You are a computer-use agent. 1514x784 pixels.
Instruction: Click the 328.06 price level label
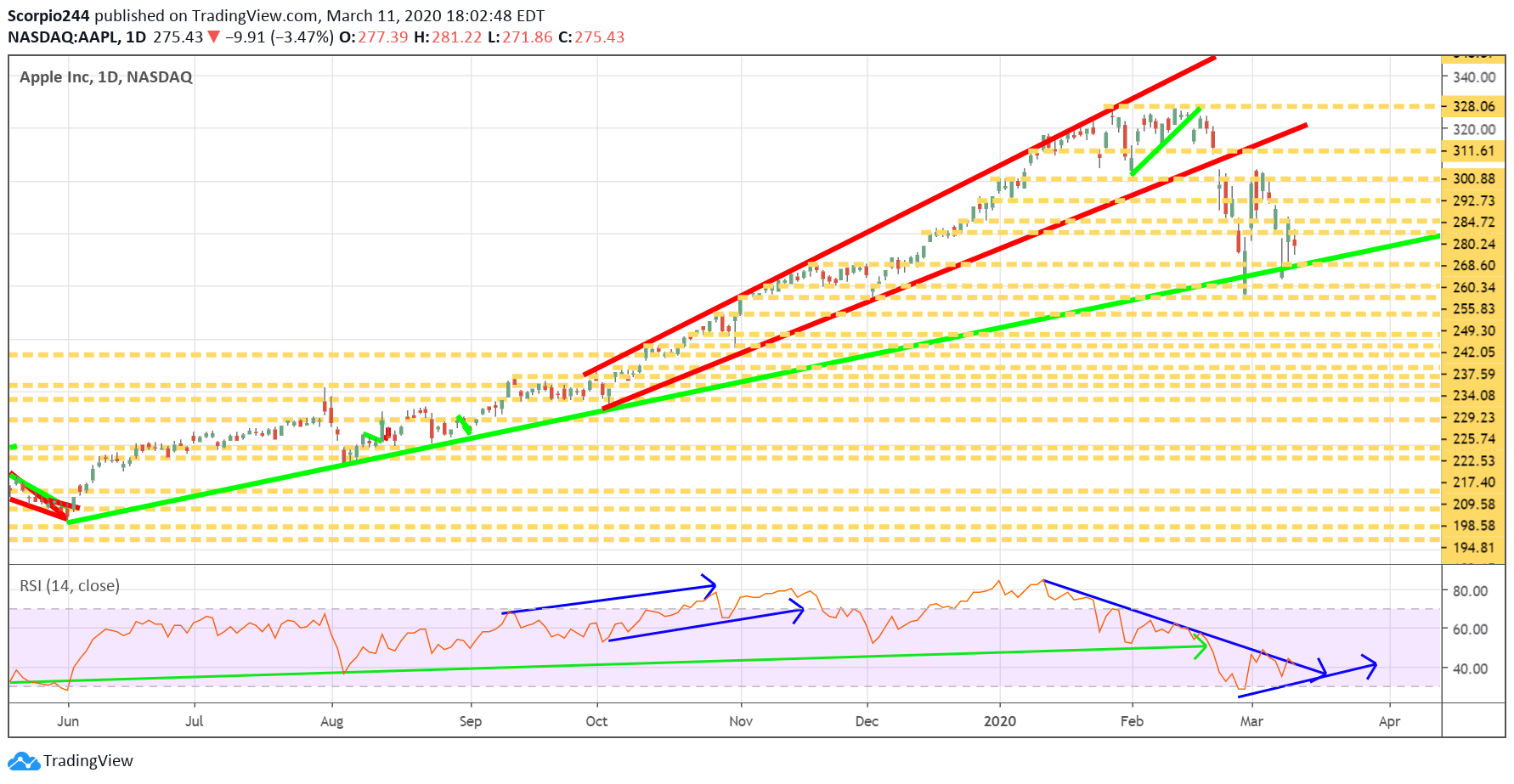click(x=1474, y=107)
